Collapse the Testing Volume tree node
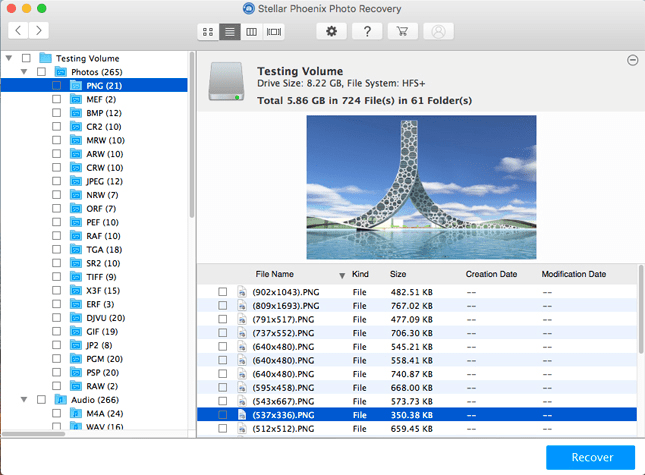The height and width of the screenshot is (475, 645). (x=9, y=58)
